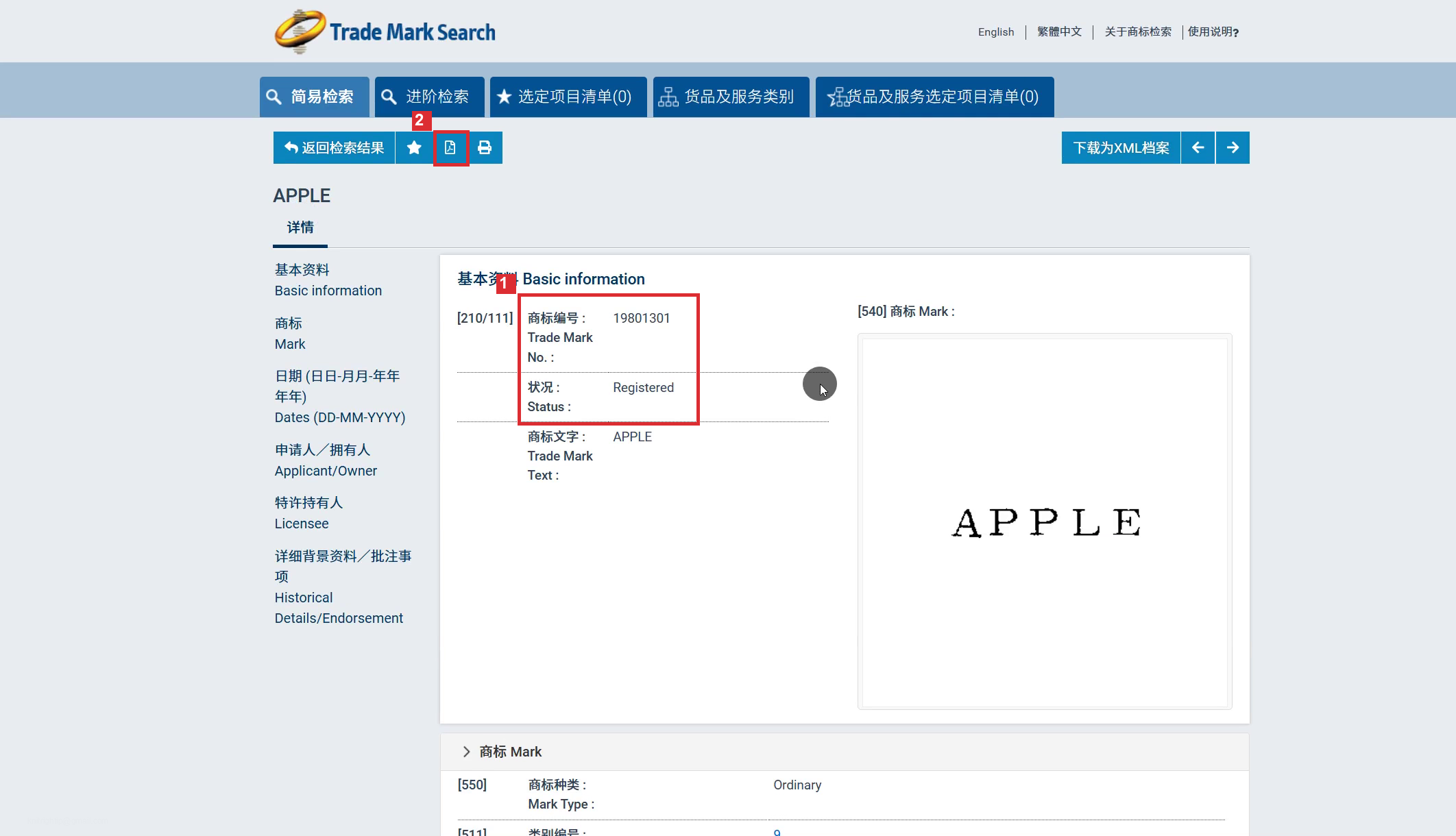Jump to Basic information section in sidebar

click(328, 280)
